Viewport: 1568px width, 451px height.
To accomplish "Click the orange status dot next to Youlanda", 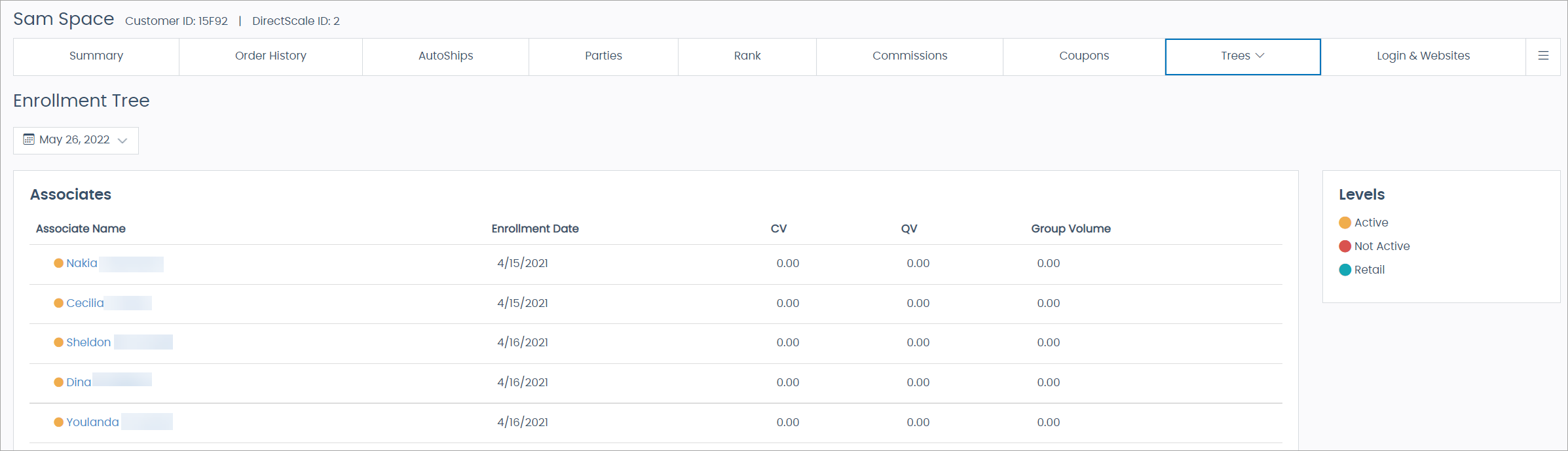I will point(58,422).
